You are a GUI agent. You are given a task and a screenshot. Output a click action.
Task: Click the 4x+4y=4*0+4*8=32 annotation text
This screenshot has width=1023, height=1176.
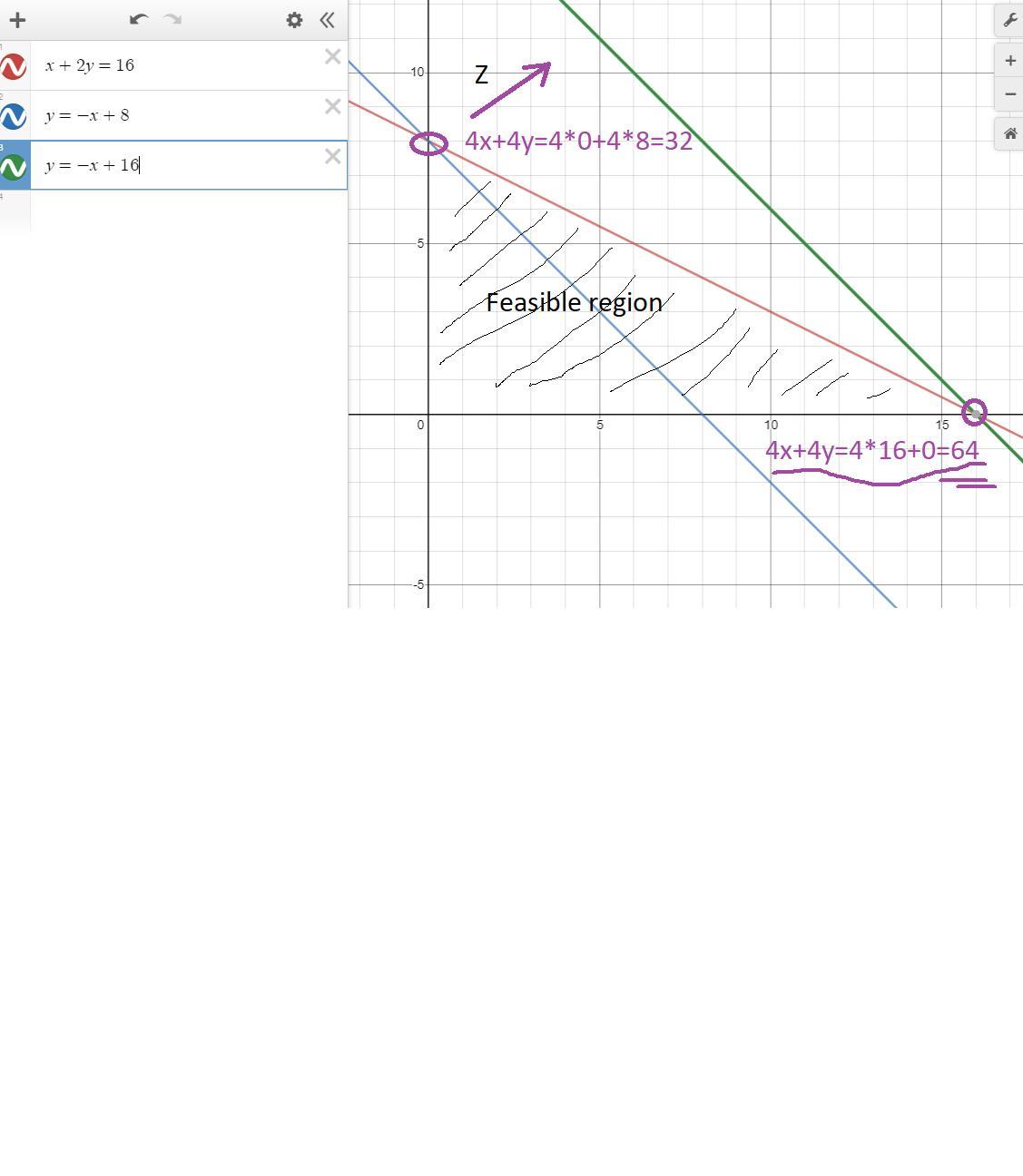(x=578, y=141)
